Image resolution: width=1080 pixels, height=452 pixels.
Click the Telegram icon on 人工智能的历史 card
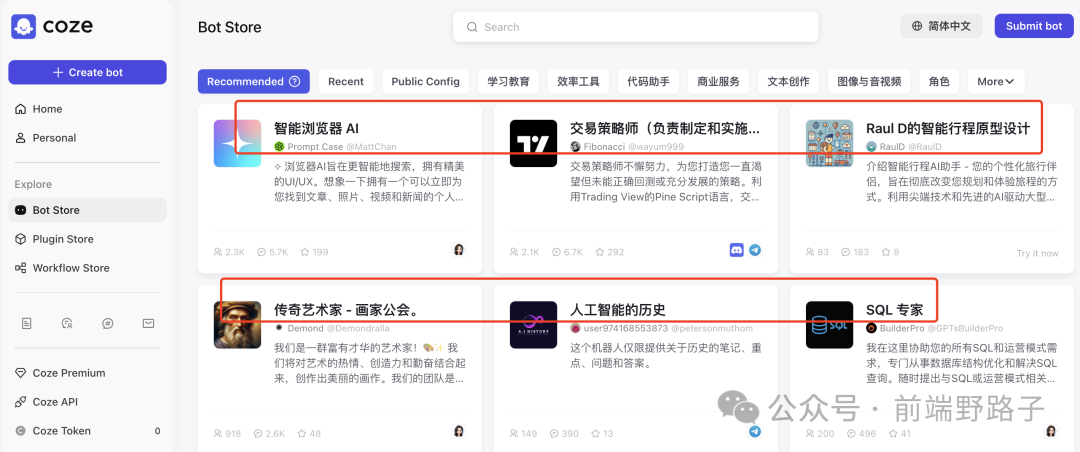point(755,431)
